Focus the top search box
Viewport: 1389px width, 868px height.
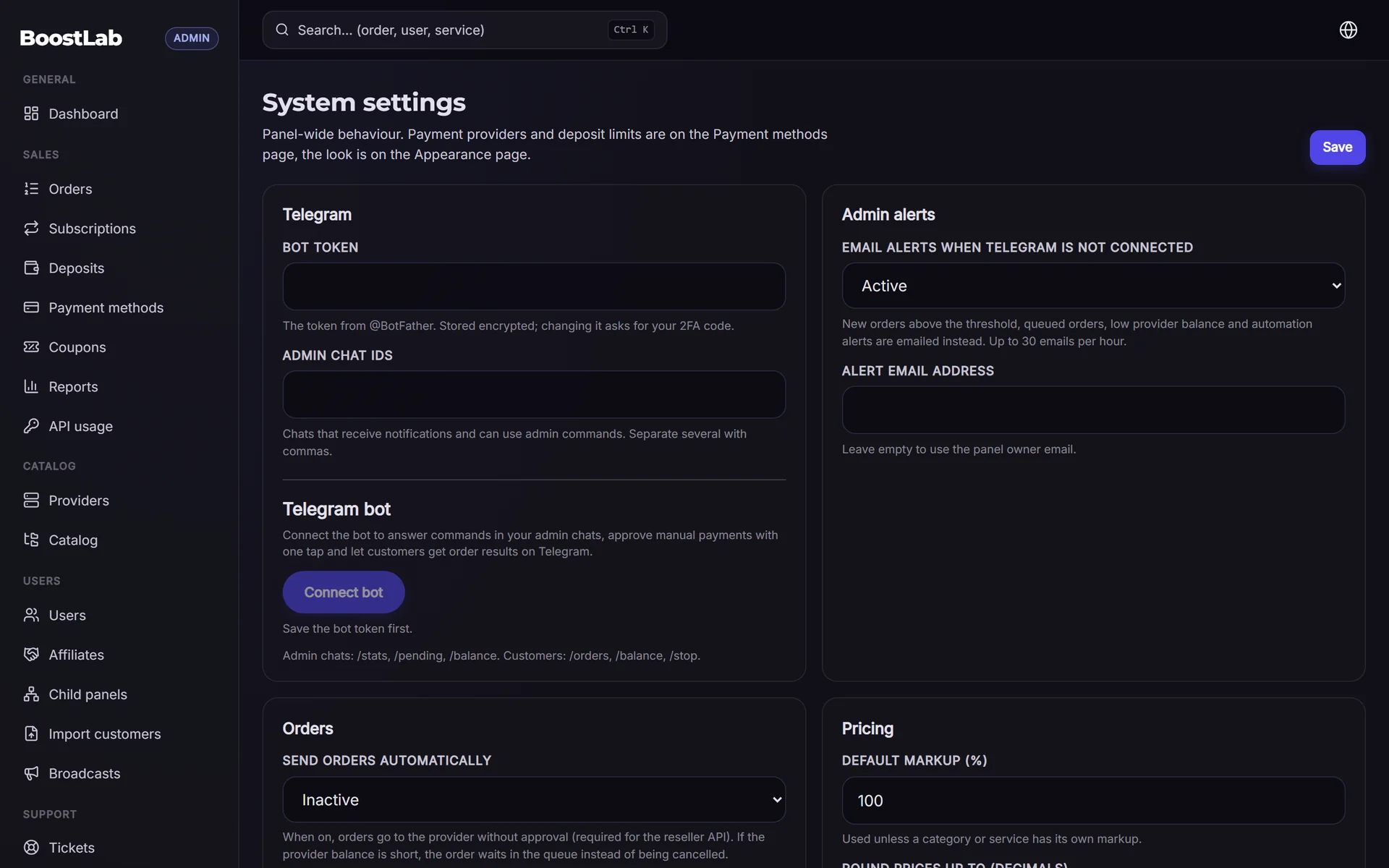(x=464, y=30)
